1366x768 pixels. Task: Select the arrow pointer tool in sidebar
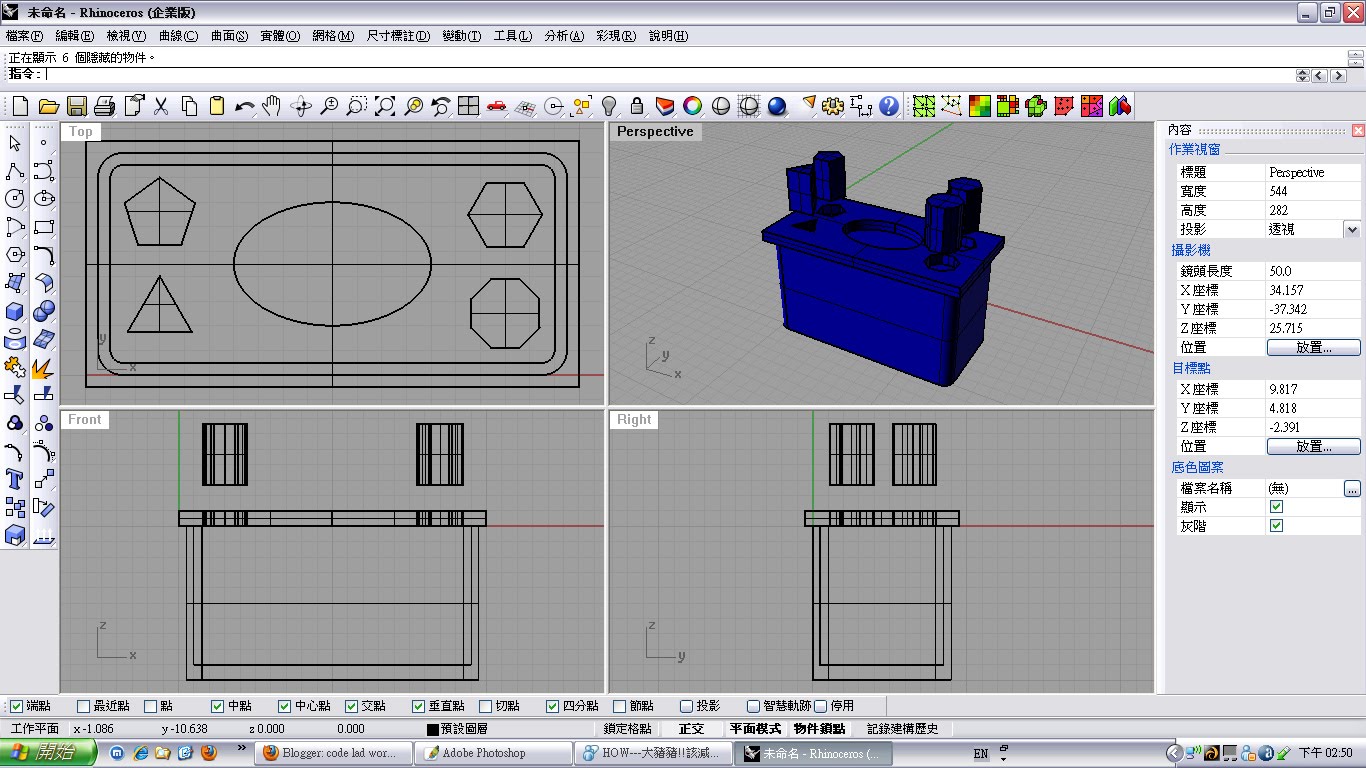point(15,143)
